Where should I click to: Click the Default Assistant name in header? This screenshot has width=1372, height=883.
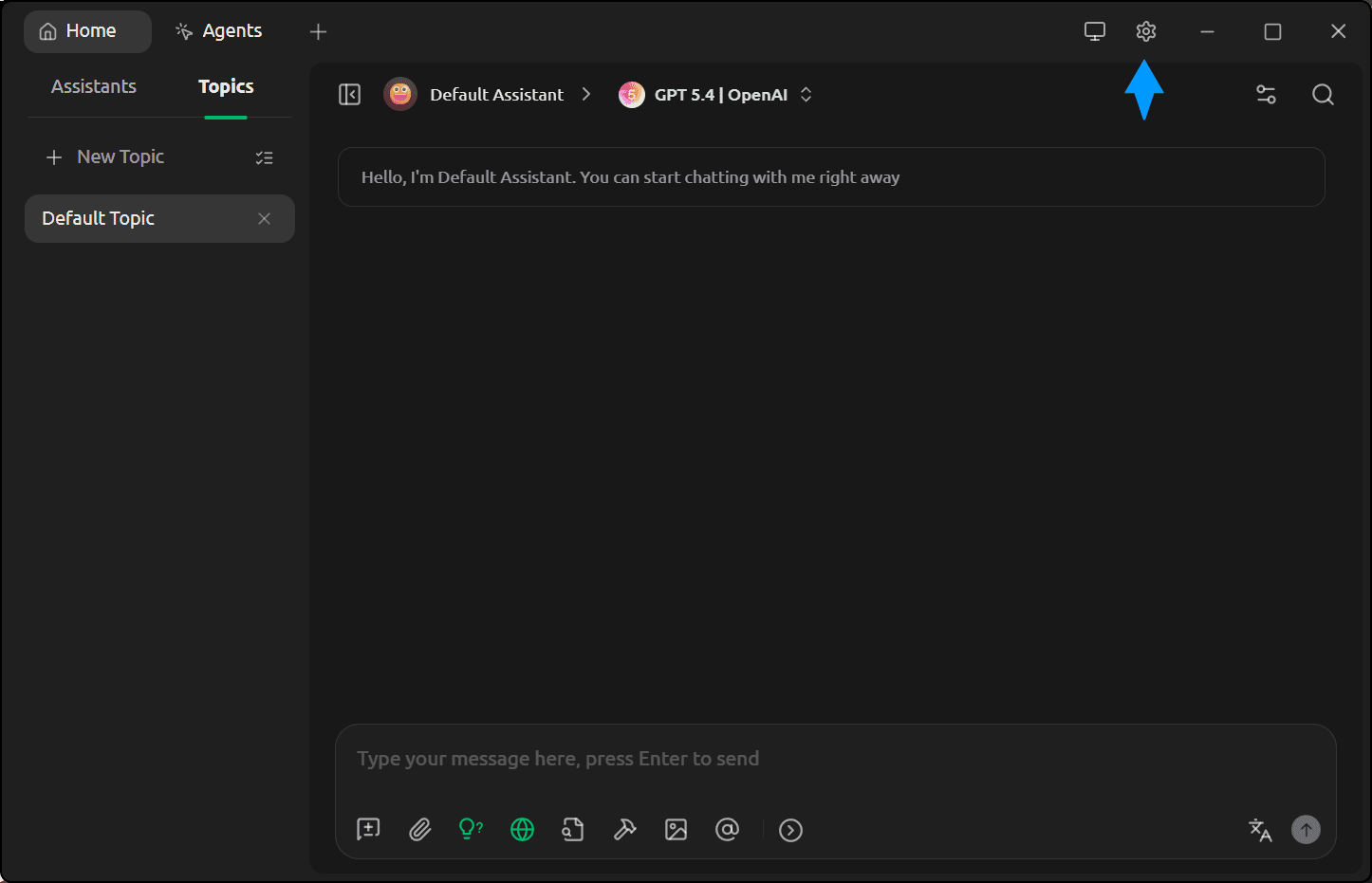(x=496, y=95)
